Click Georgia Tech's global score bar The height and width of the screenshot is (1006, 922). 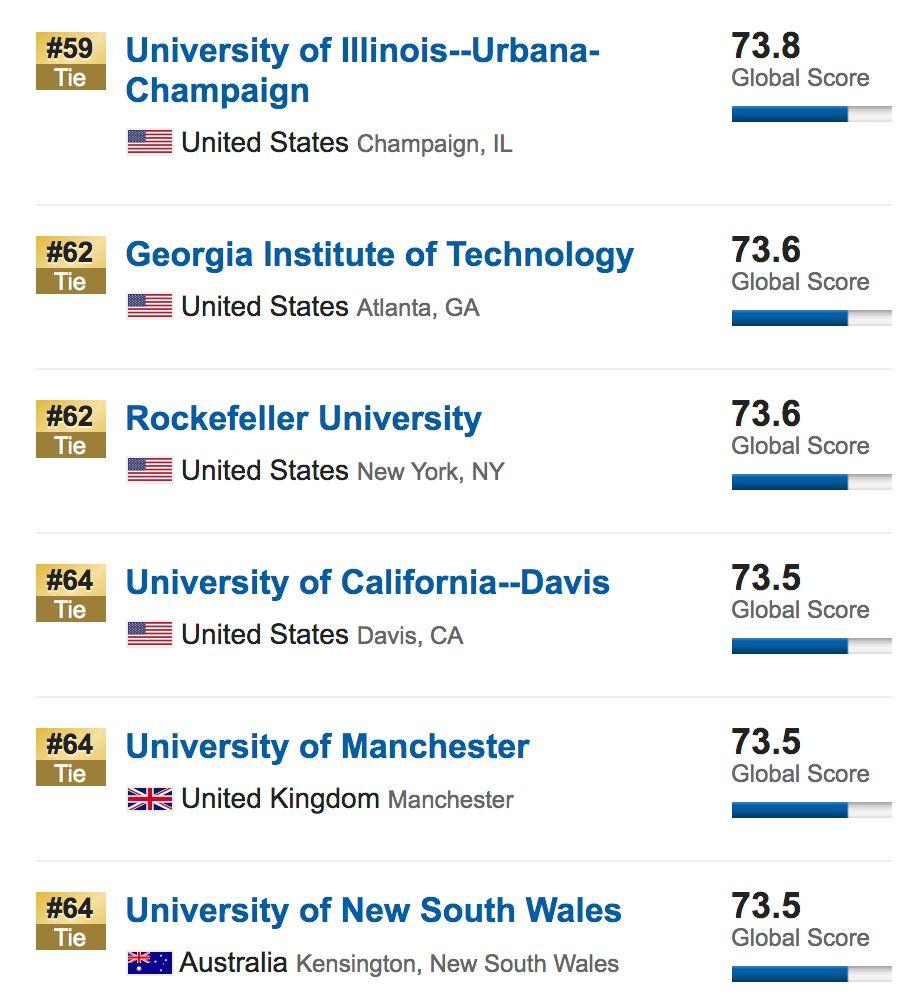(x=811, y=318)
